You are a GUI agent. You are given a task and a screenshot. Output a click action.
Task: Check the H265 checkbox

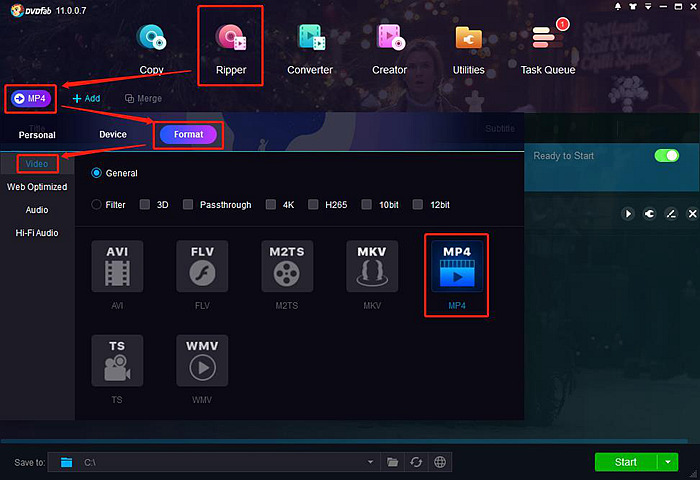coord(313,205)
